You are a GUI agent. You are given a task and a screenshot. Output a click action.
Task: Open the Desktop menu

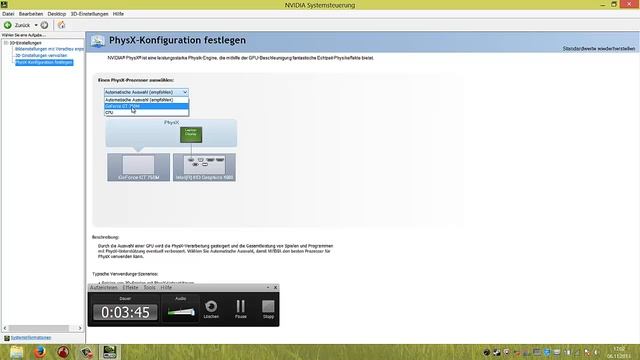(x=57, y=14)
